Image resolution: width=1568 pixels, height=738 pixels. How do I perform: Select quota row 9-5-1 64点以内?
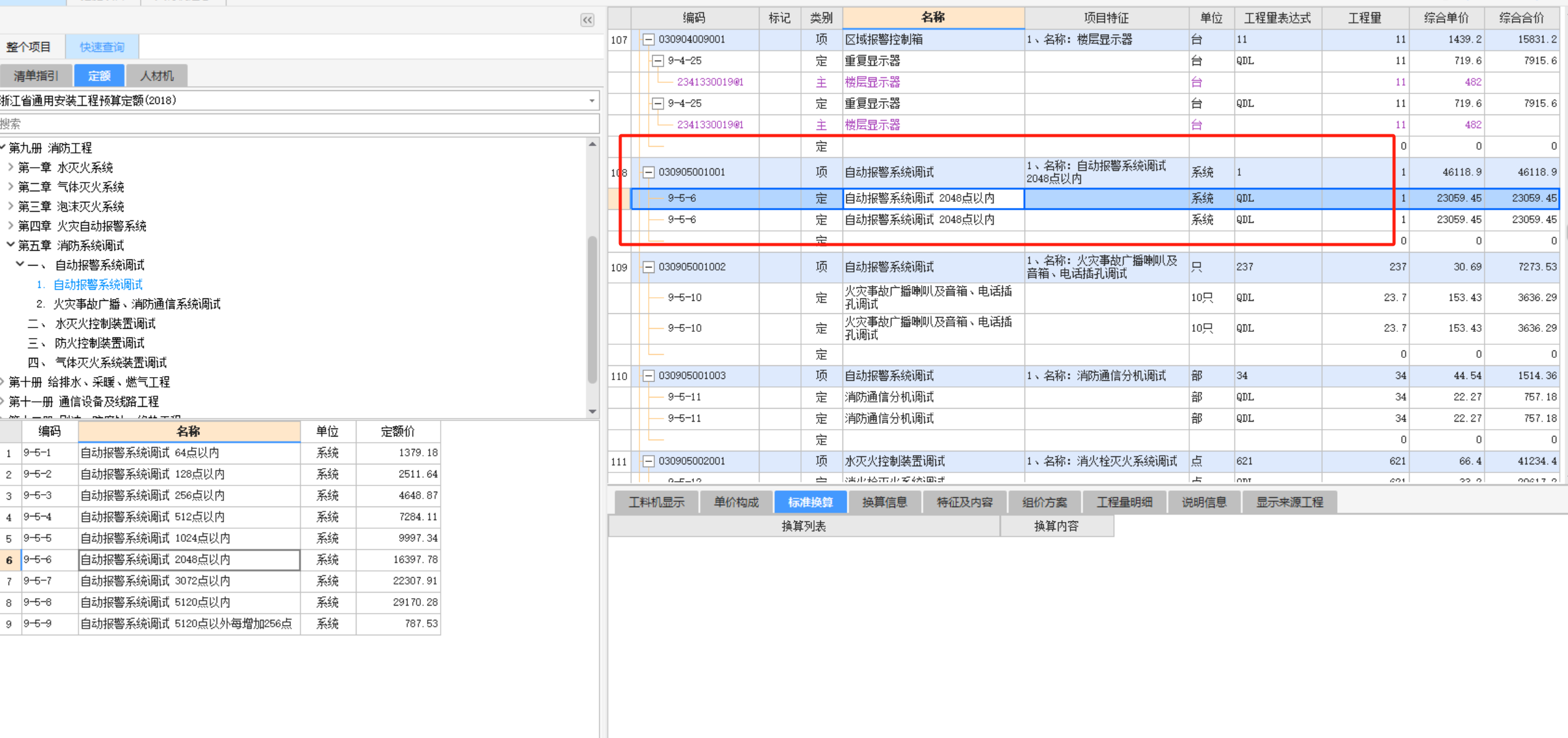point(220,453)
